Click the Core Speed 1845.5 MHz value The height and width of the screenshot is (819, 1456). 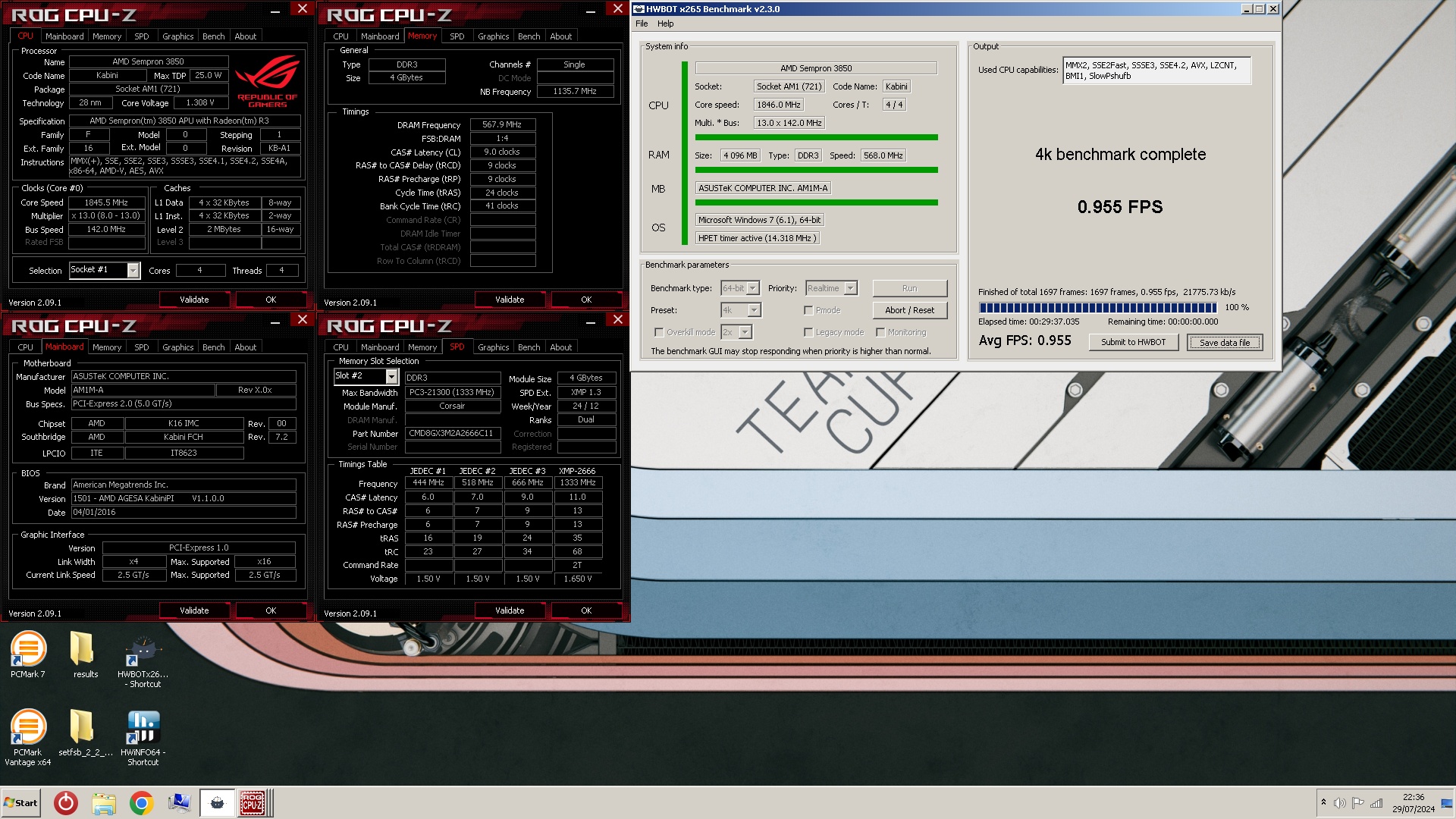(x=106, y=202)
